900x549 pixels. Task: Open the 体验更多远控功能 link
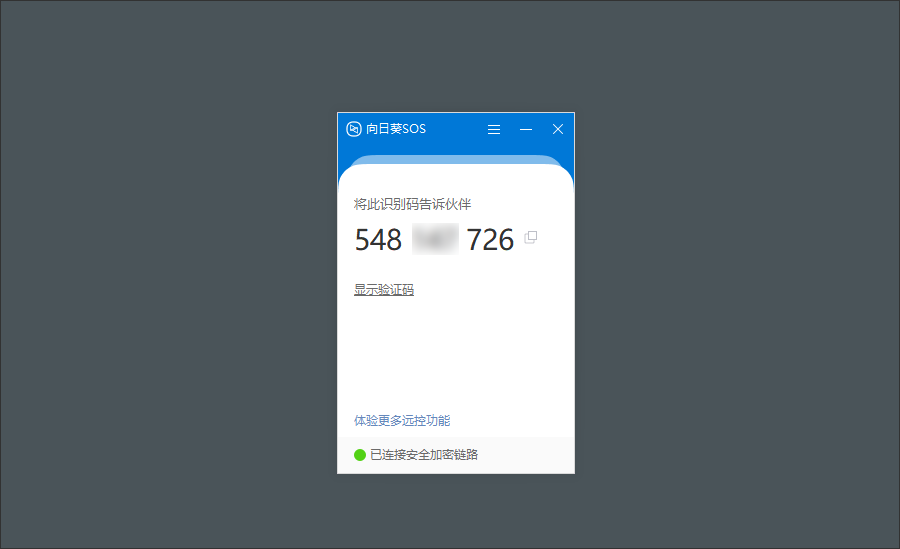click(402, 420)
